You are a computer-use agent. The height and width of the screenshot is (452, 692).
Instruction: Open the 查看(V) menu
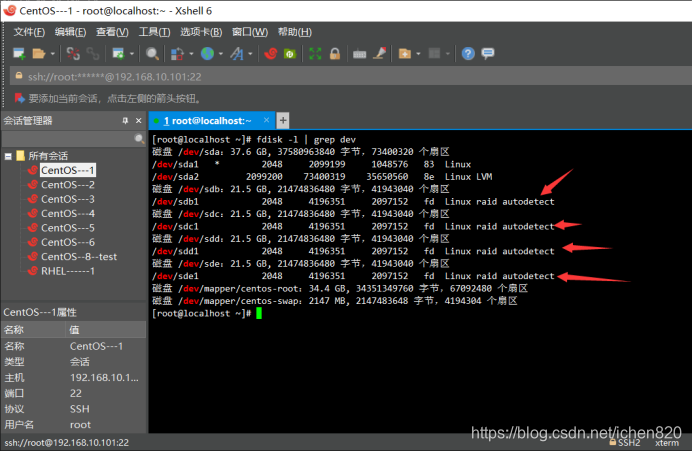click(x=112, y=32)
